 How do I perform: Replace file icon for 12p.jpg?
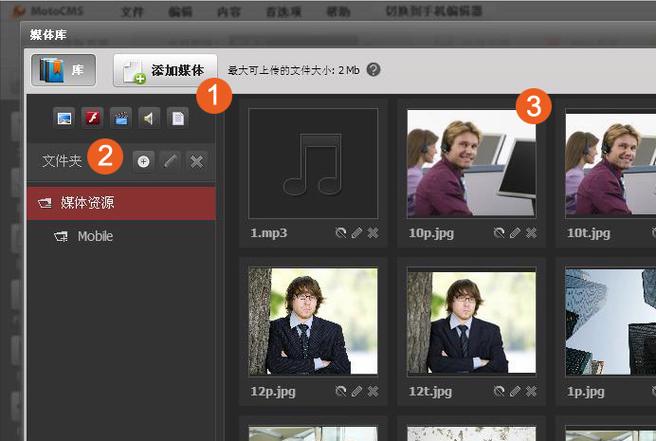tap(341, 391)
